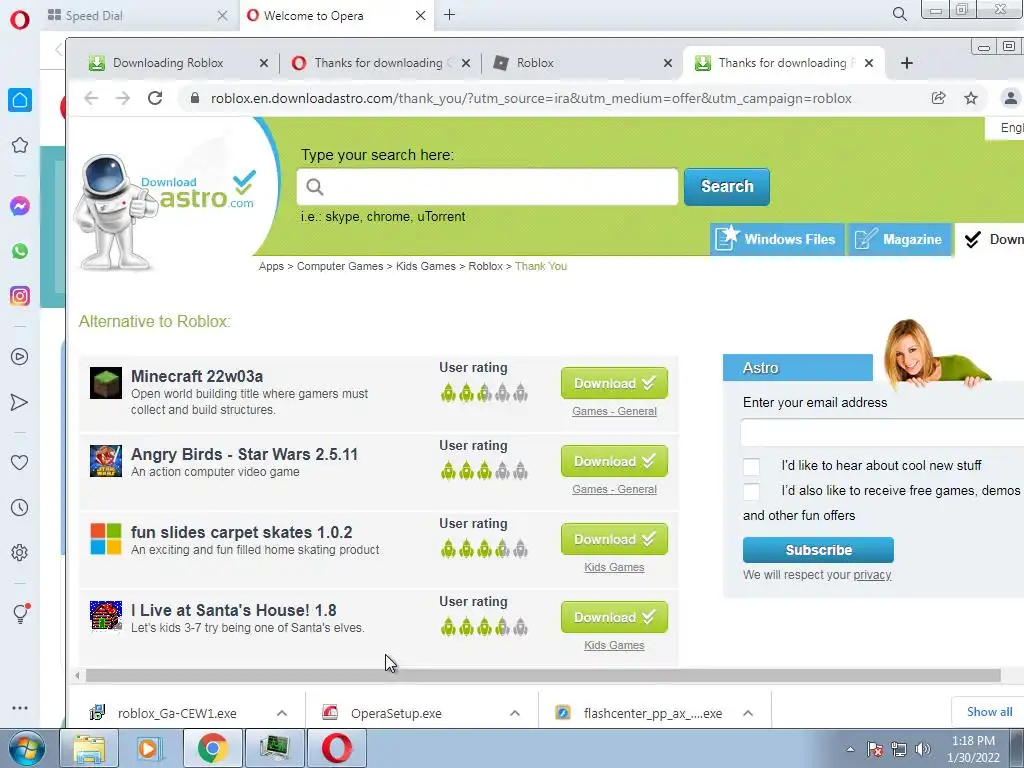
Task: Open Show all downloads
Action: click(x=989, y=712)
